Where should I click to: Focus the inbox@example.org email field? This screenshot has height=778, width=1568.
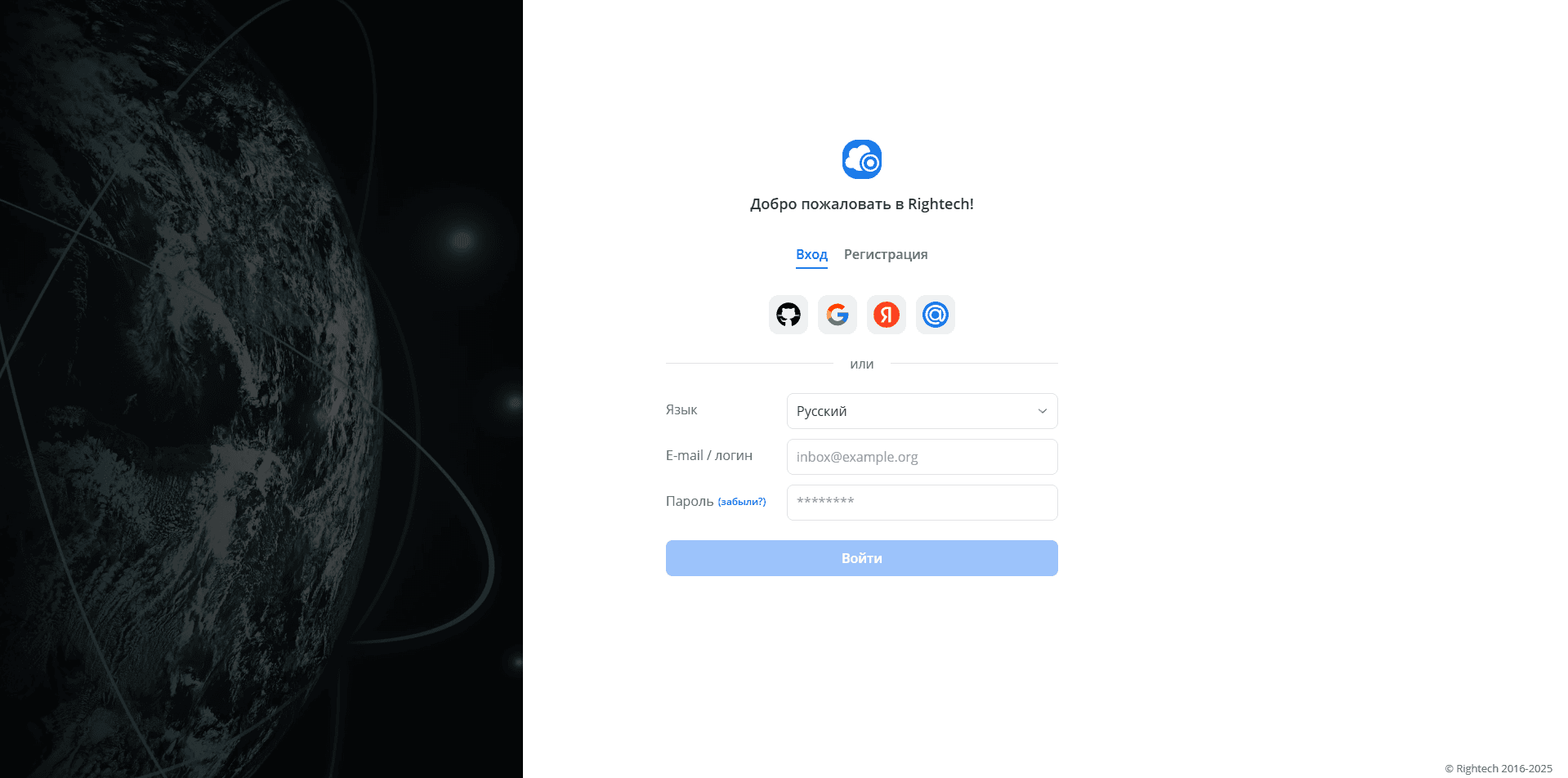(922, 457)
